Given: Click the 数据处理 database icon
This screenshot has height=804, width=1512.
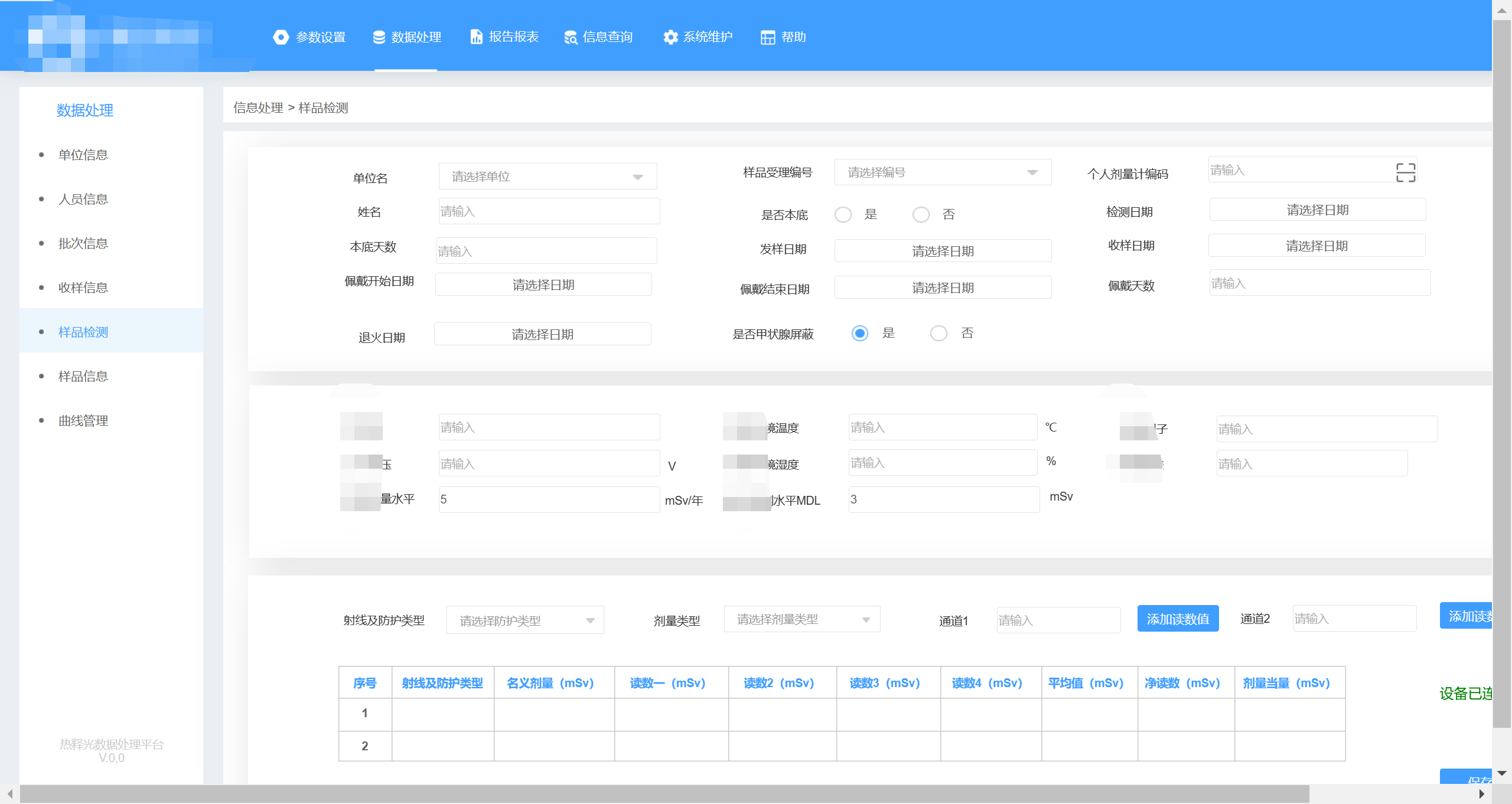Looking at the screenshot, I should point(379,37).
